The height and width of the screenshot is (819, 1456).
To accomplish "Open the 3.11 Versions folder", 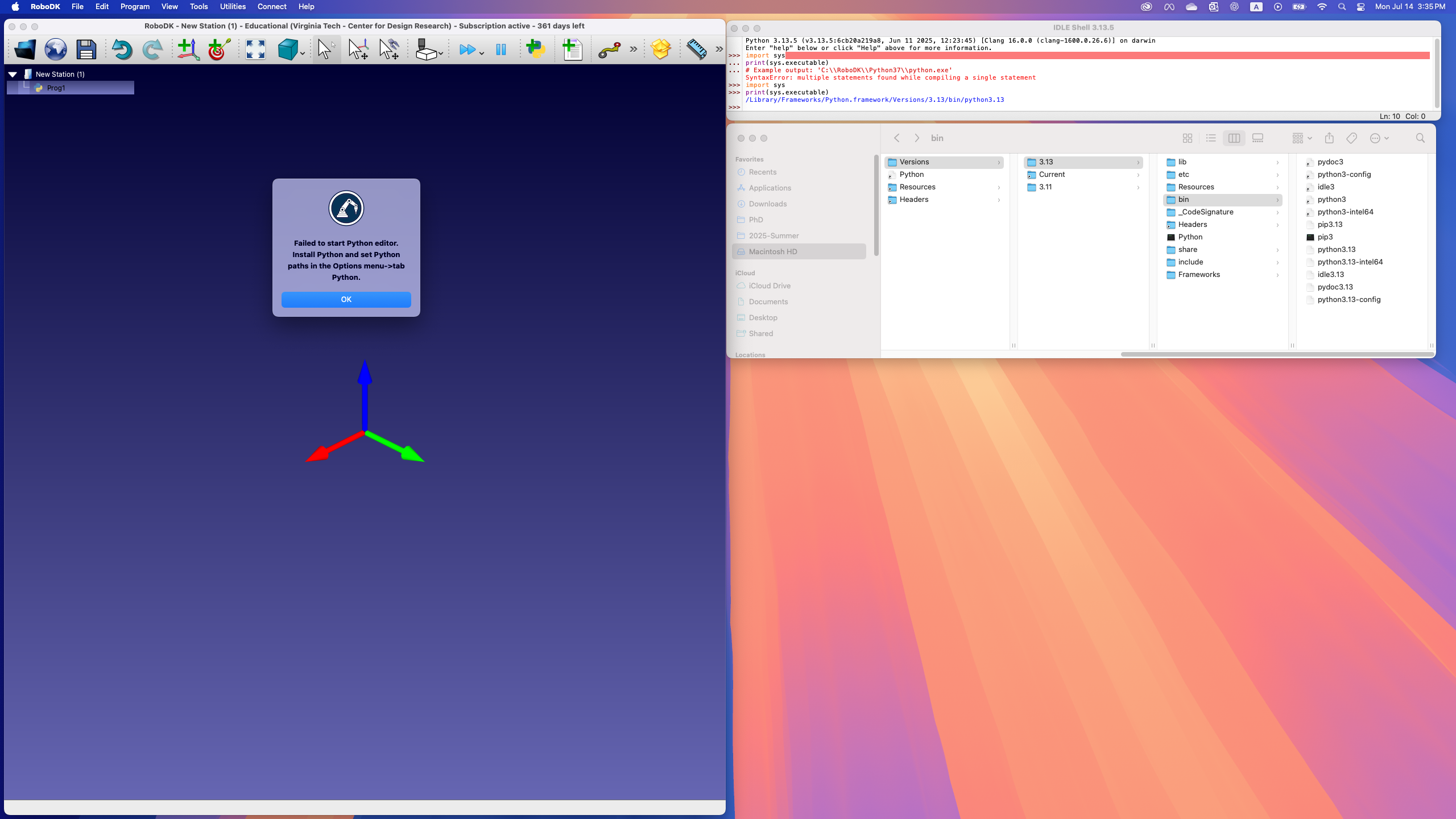I will pyautogui.click(x=1045, y=187).
